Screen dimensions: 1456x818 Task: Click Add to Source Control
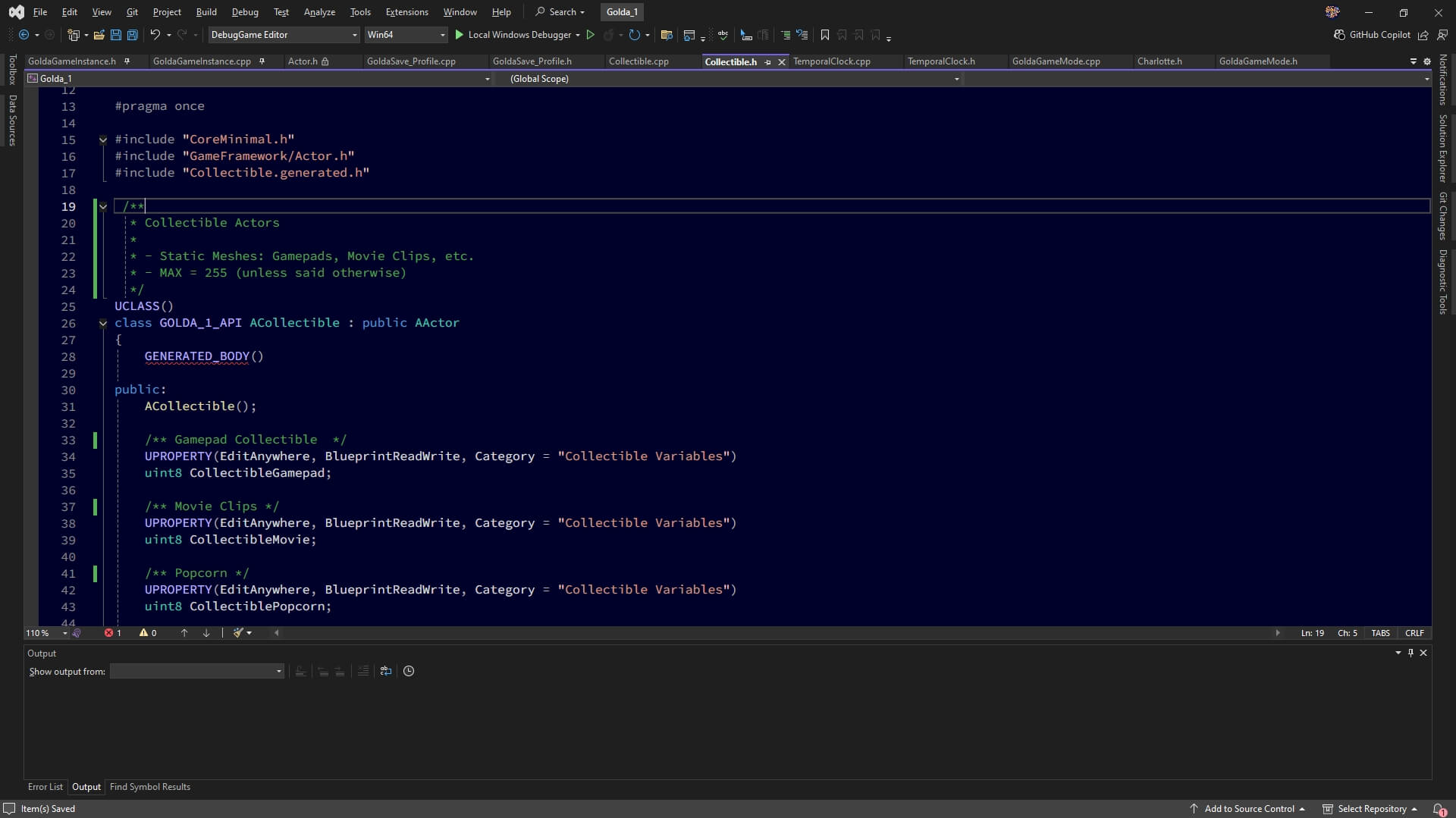pyautogui.click(x=1251, y=809)
